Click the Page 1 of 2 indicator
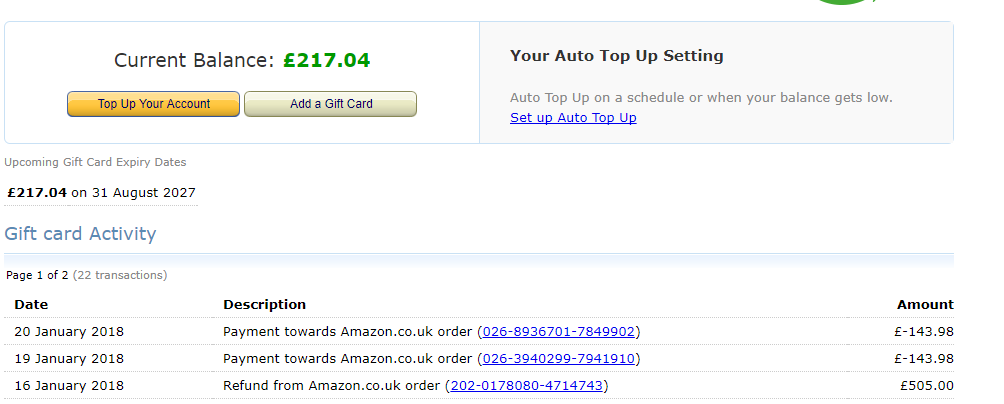Viewport: 1004px width, 404px height. [37, 275]
